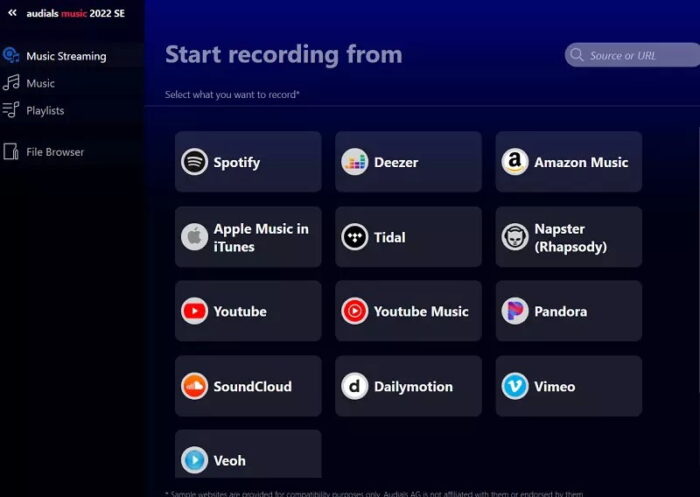Viewport: 700px width, 497px height.
Task: Select the SoundCloud tile
Action: point(248,386)
